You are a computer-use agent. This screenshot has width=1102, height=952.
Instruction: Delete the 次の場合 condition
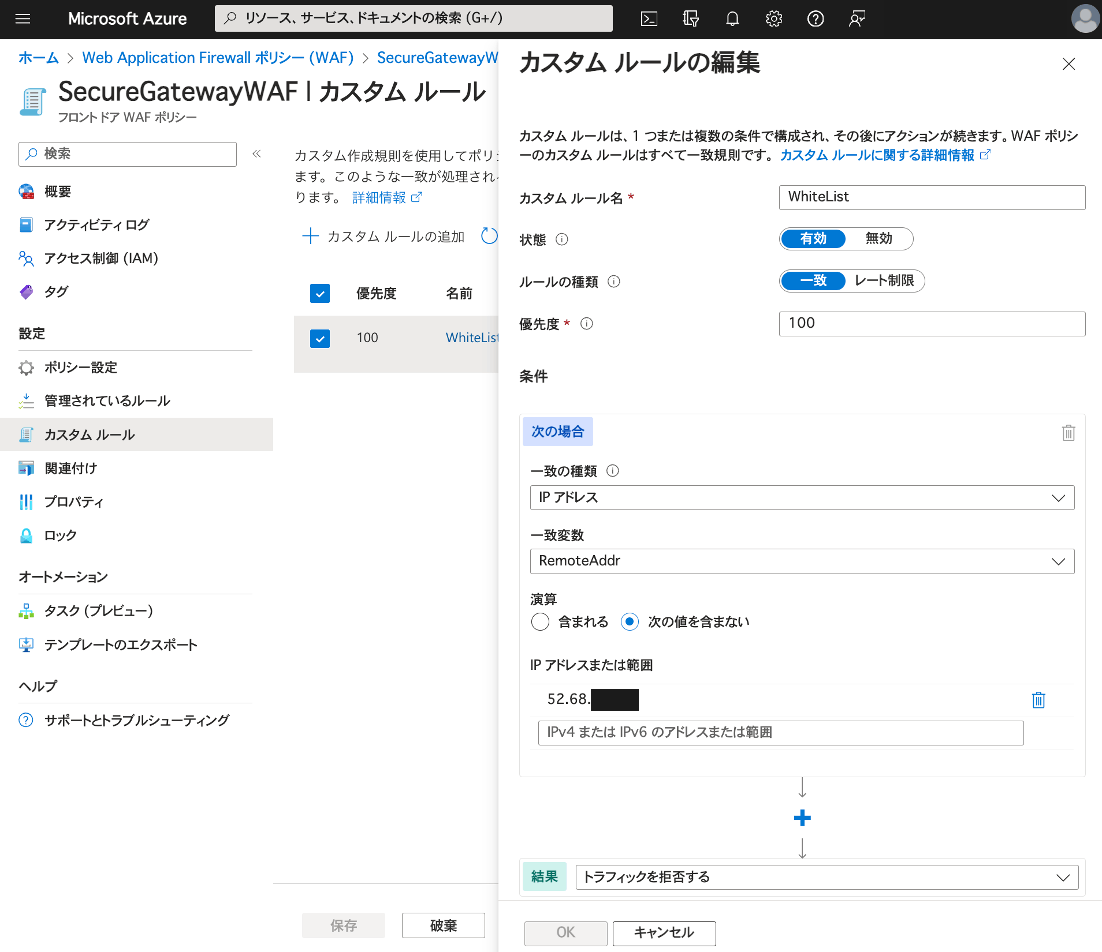coord(1068,433)
